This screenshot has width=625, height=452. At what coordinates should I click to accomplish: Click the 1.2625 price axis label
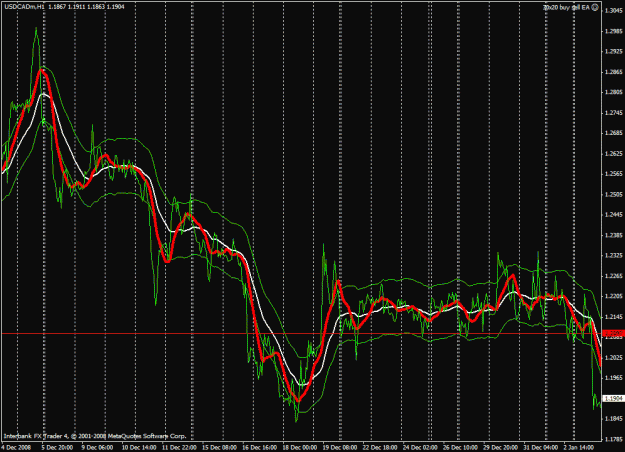(614, 153)
